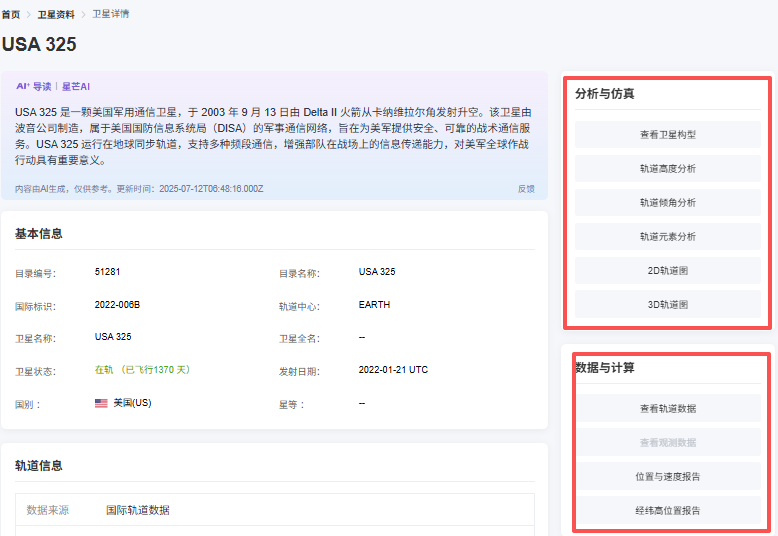
Task: Open 位置与速度报告
Action: point(667,476)
